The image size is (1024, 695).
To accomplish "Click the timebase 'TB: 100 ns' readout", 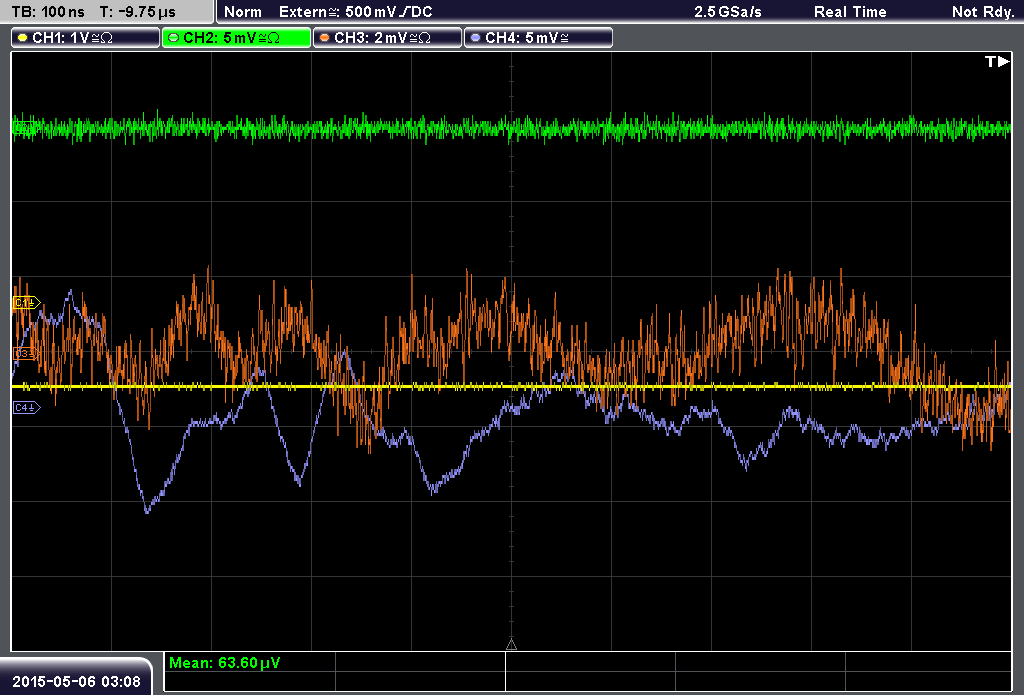I will (48, 12).
